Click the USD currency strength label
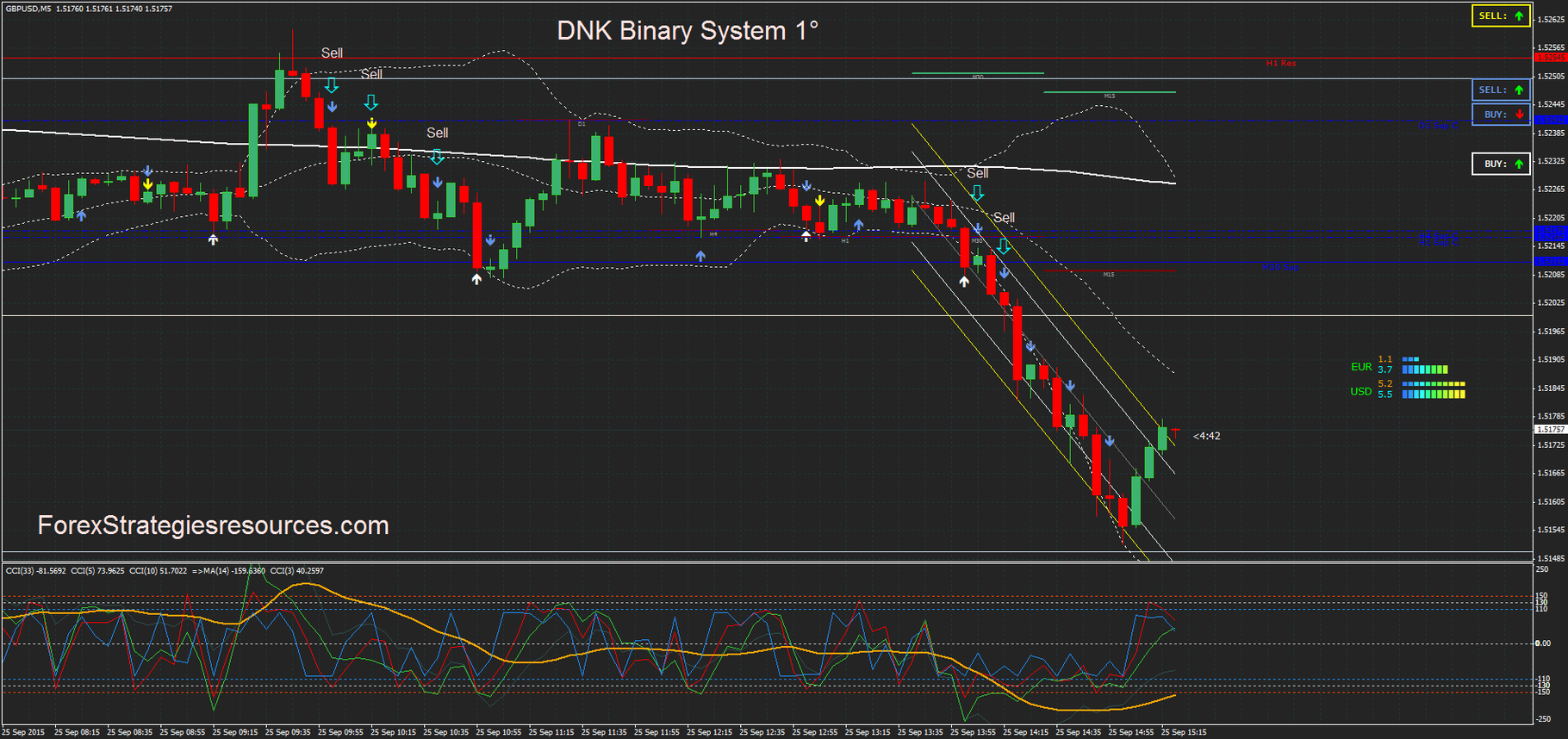Viewport: 1568px width, 739px height. click(x=1361, y=391)
